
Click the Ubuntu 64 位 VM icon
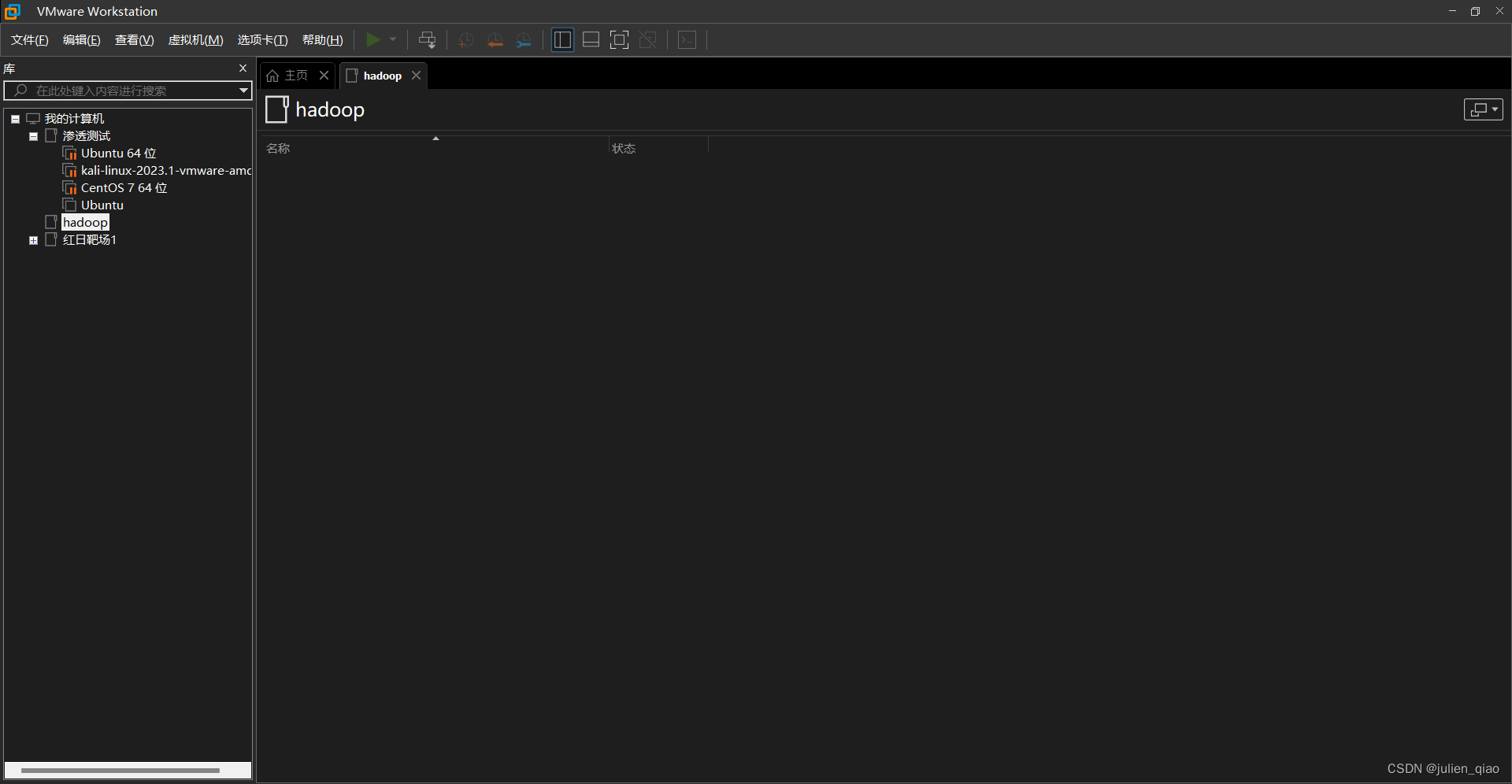click(69, 153)
